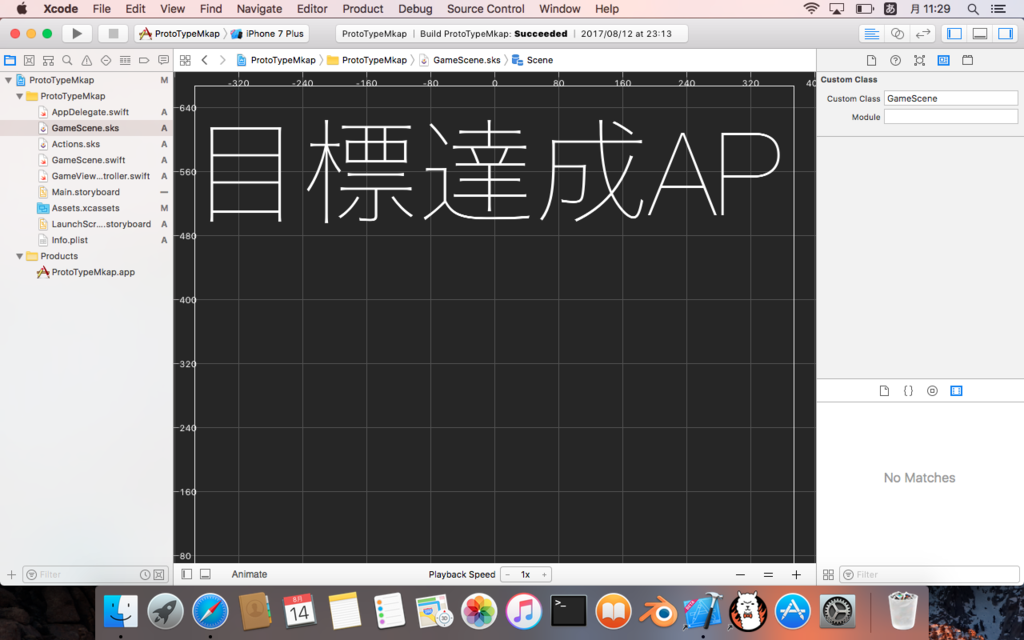The image size is (1024, 640).
Task: Zoom in the scene with plus
Action: pos(796,575)
